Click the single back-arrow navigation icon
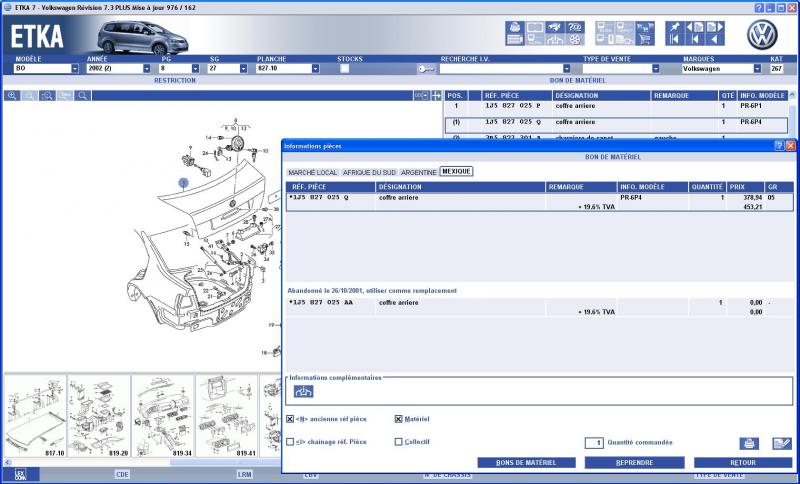The height and width of the screenshot is (484, 800). pyautogui.click(x=715, y=39)
